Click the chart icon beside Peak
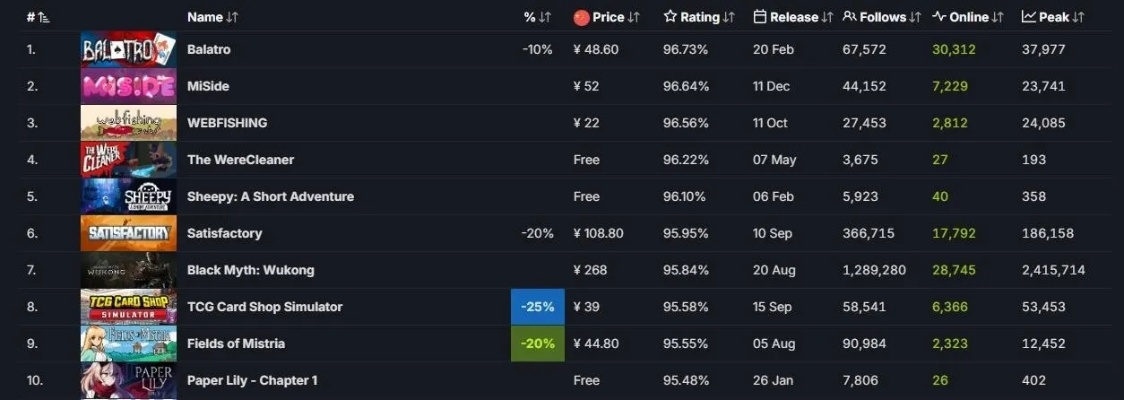 point(1029,17)
